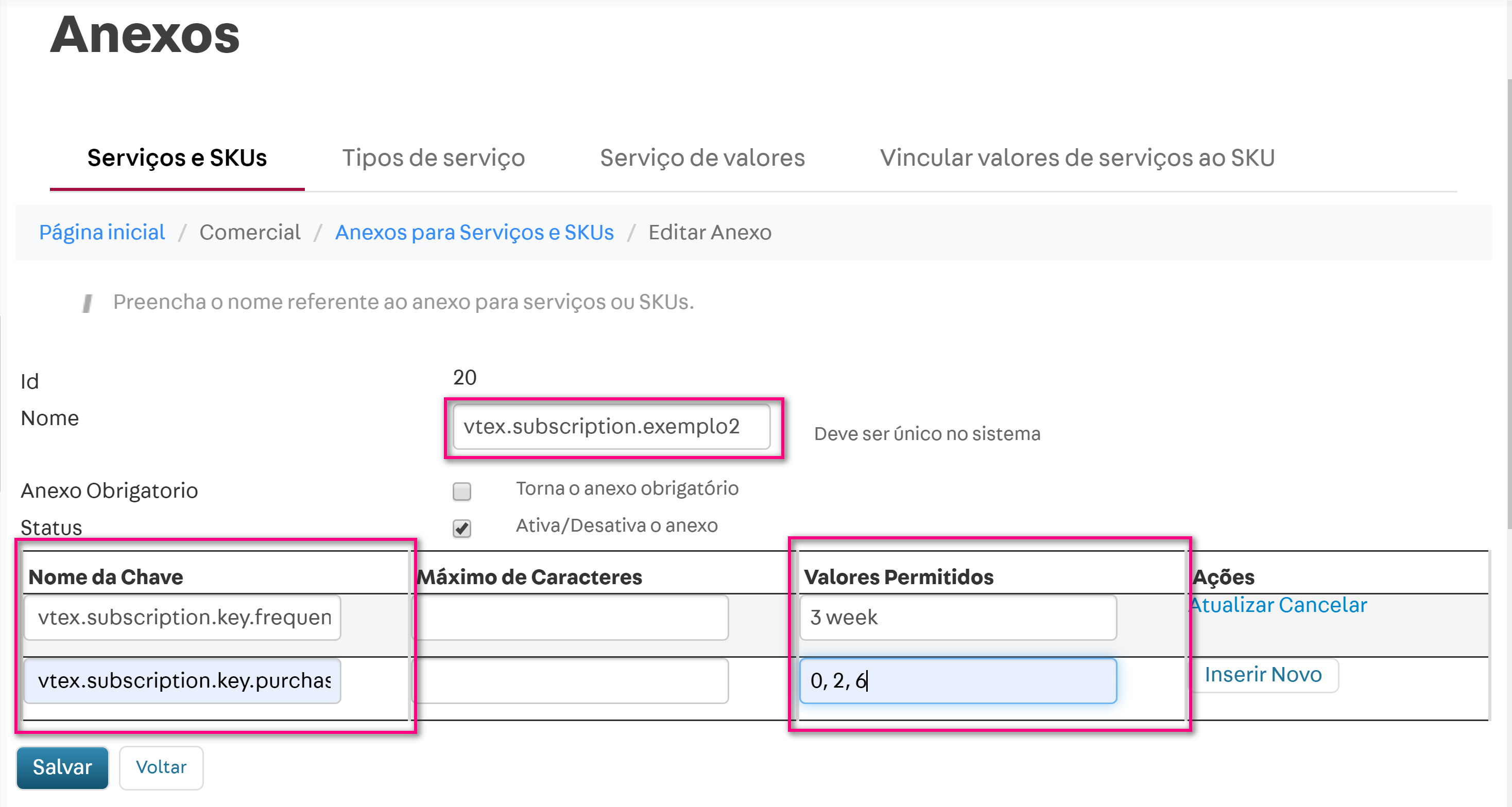Click the Voltar button
This screenshot has width=1512, height=807.
click(161, 767)
